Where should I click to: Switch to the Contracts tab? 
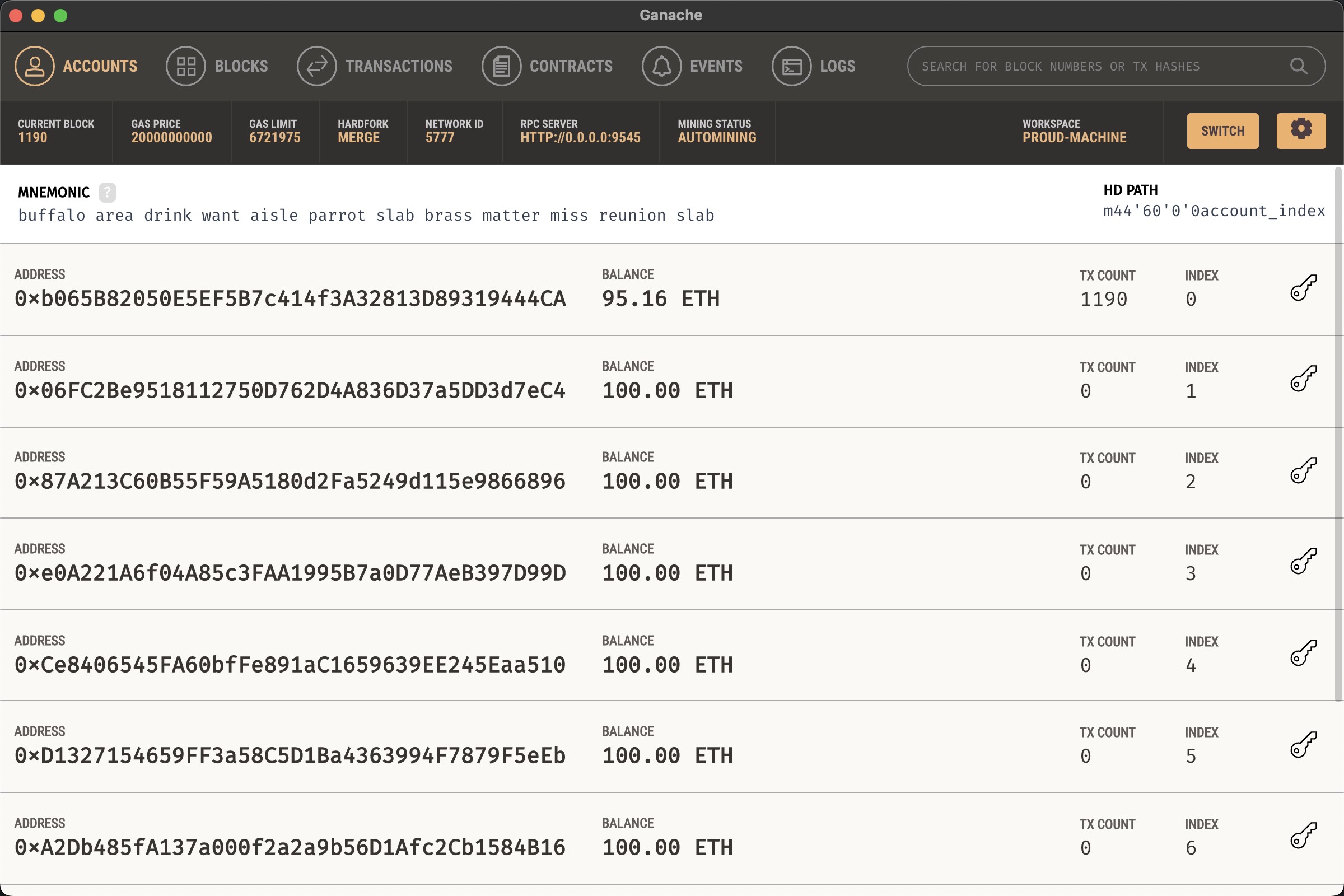(x=548, y=66)
